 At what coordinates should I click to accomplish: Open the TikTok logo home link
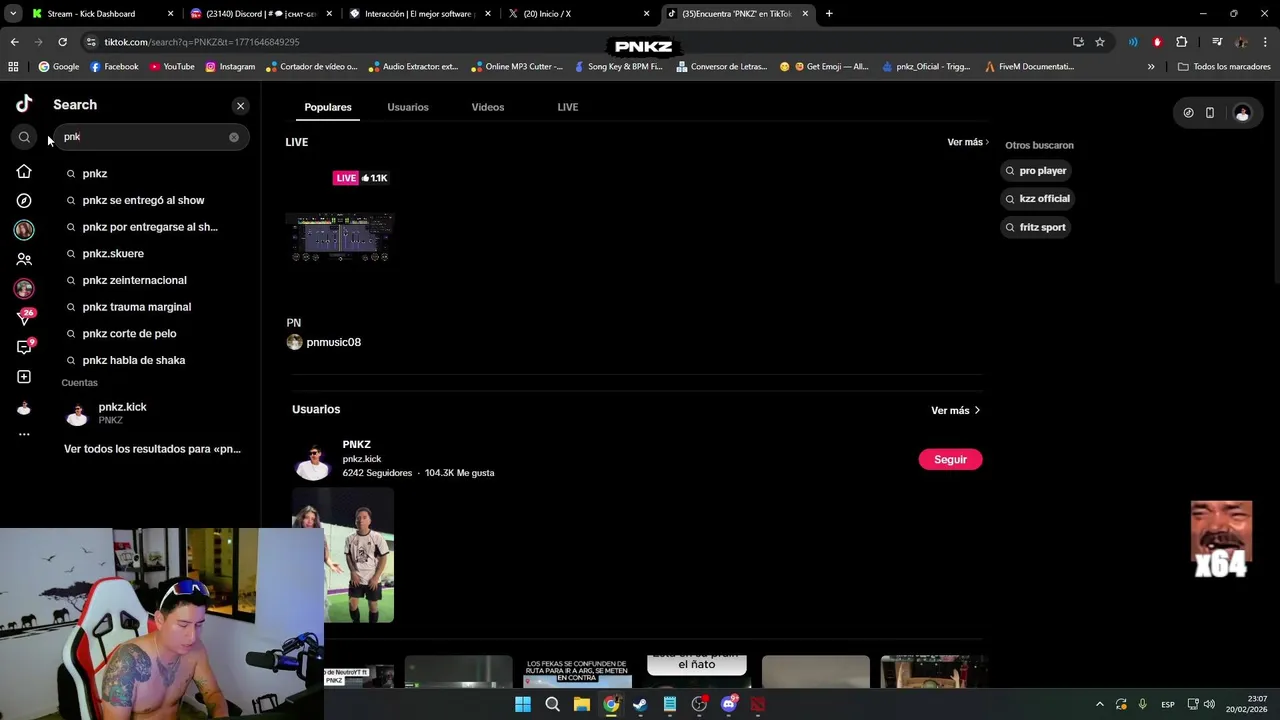click(24, 104)
